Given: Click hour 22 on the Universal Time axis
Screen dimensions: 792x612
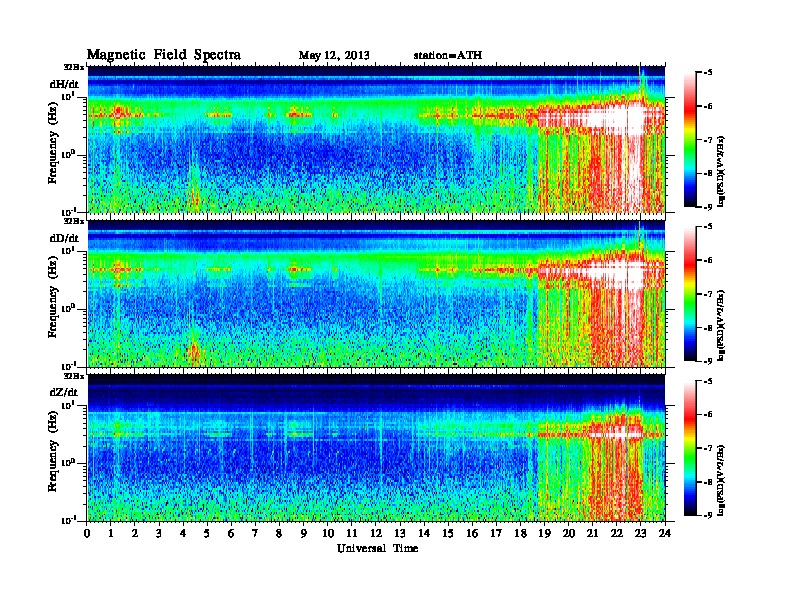Looking at the screenshot, I should point(617,533).
